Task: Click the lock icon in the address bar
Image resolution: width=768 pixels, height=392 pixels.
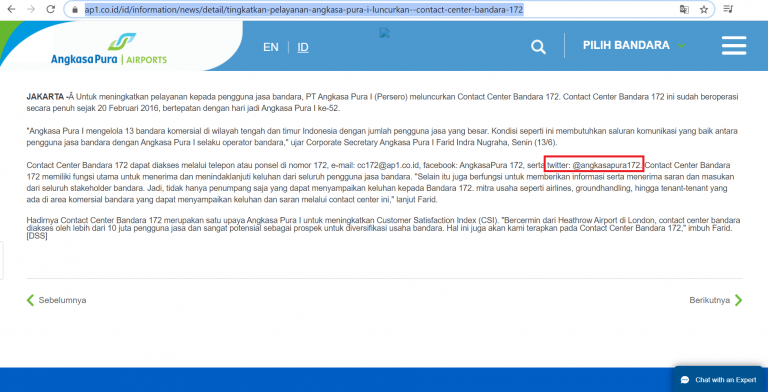Action: click(75, 10)
